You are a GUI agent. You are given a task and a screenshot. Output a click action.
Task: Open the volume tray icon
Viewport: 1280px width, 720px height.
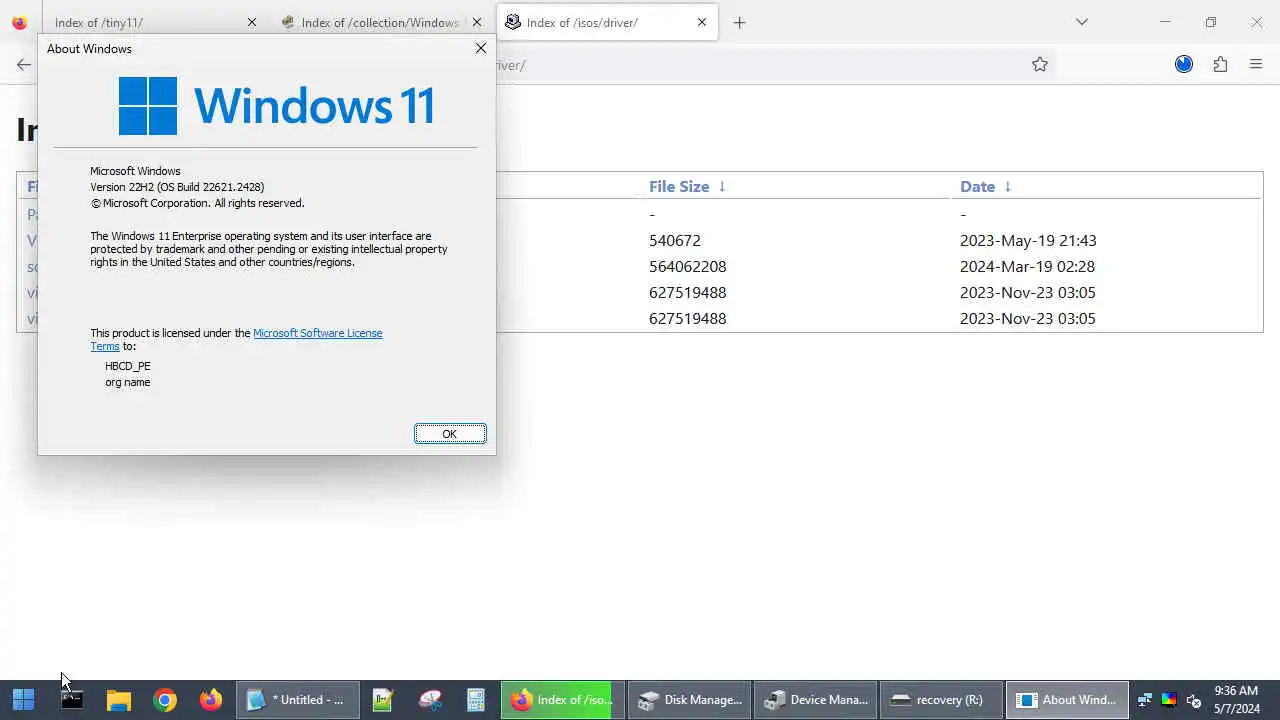click(x=1193, y=700)
